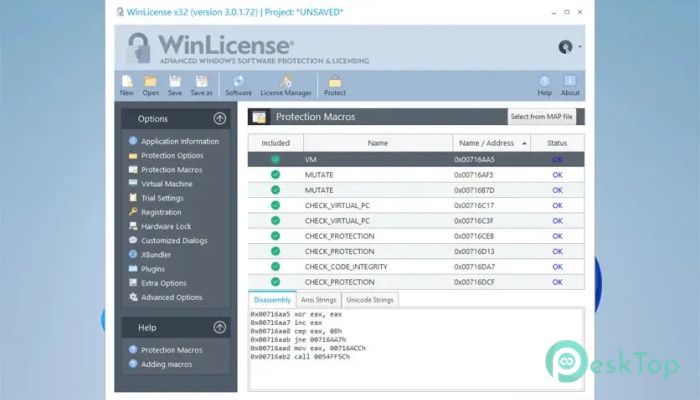The height and width of the screenshot is (400, 700).
Task: Click the New project toolbar icon
Action: [127, 85]
